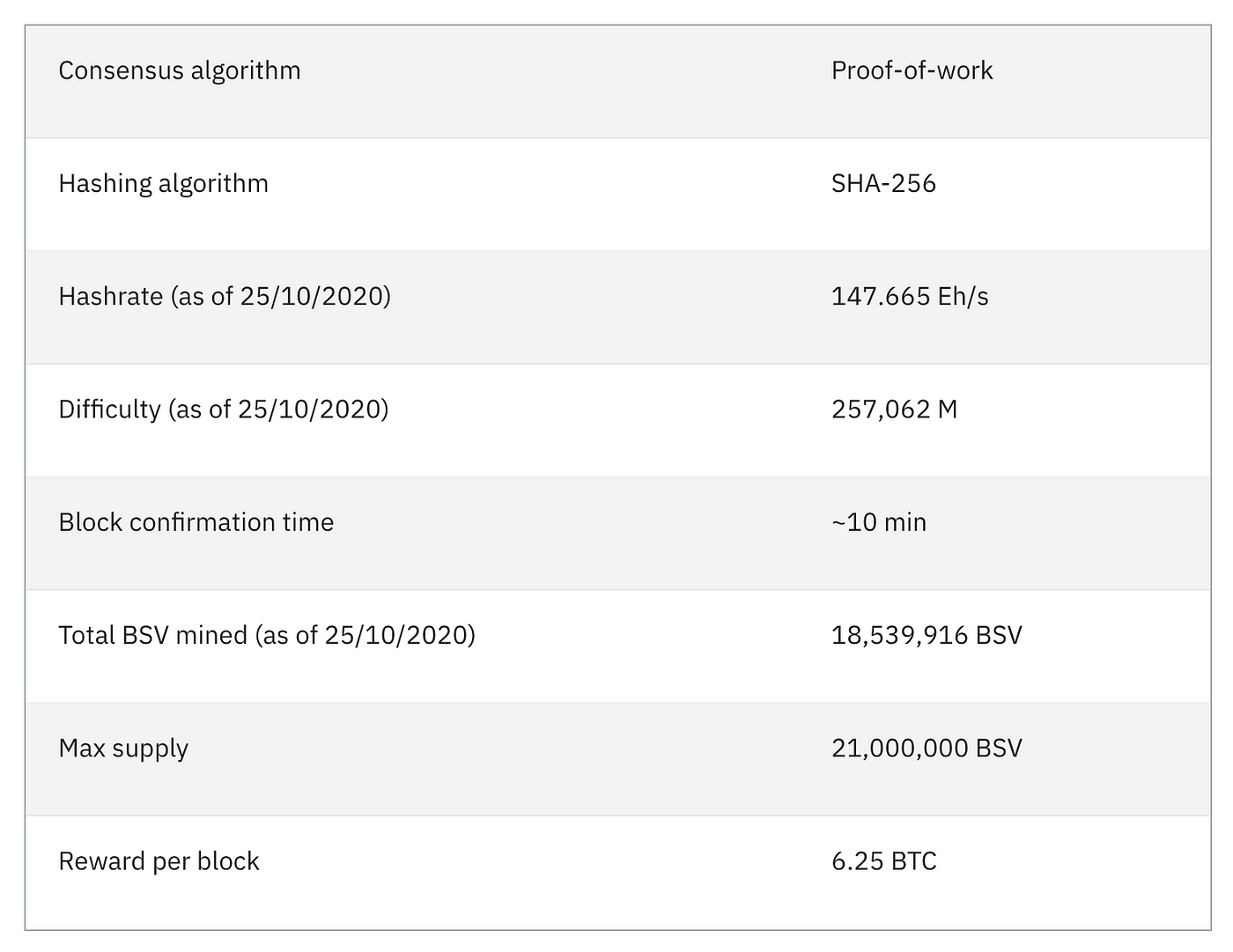
Task: Select the 21,000,000 BSV value
Action: point(927,749)
